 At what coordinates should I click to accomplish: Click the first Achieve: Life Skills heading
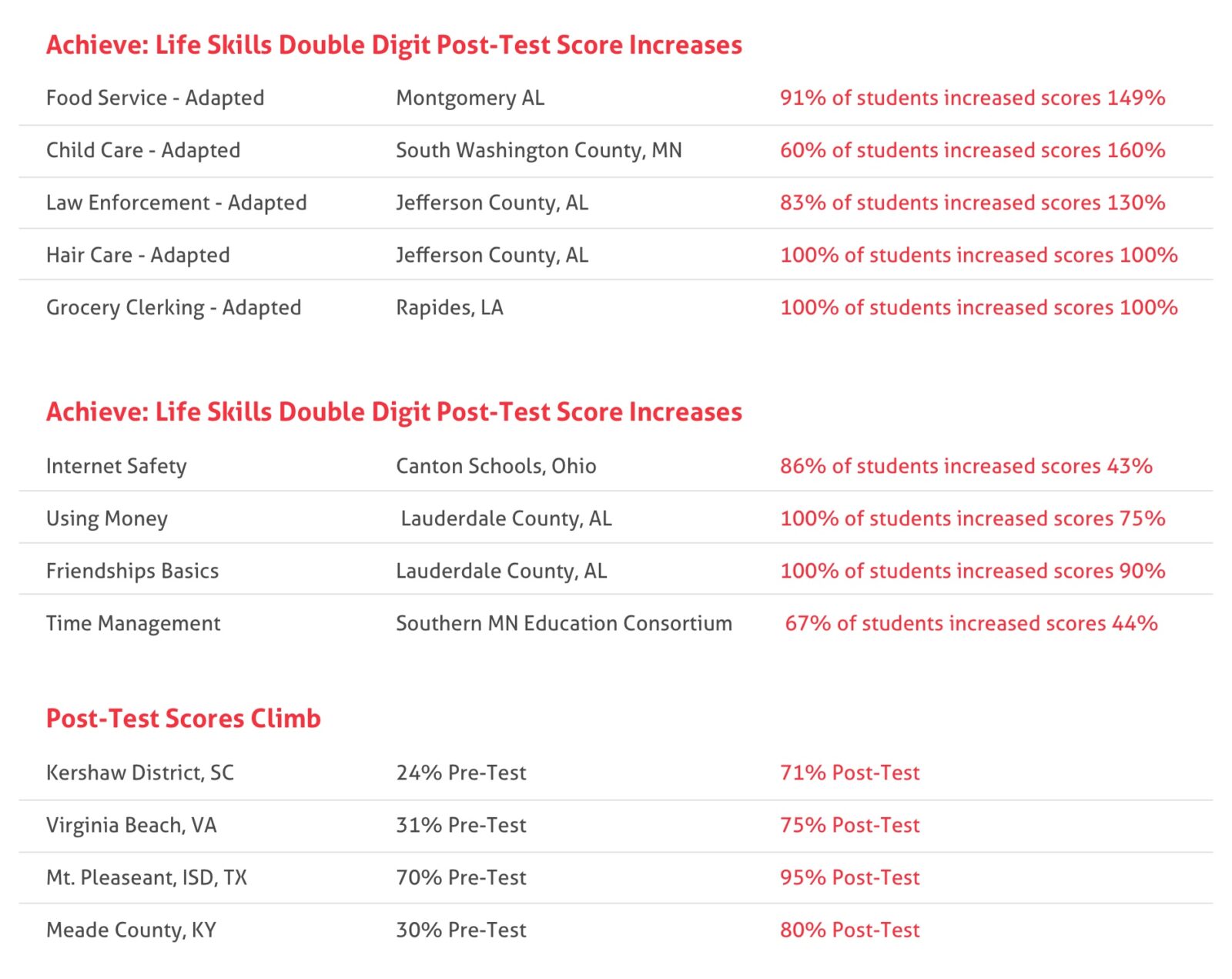[394, 45]
